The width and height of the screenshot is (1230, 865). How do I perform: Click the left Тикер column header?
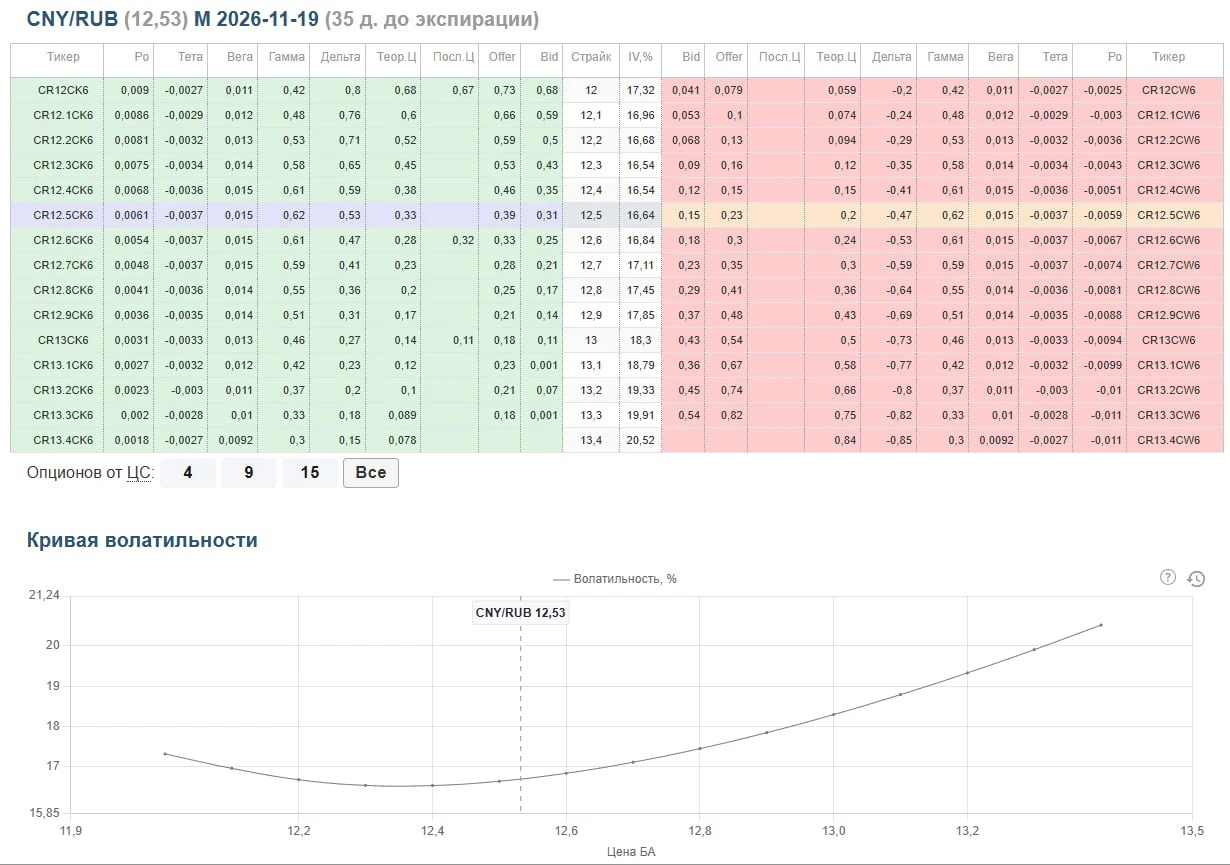(x=63, y=57)
